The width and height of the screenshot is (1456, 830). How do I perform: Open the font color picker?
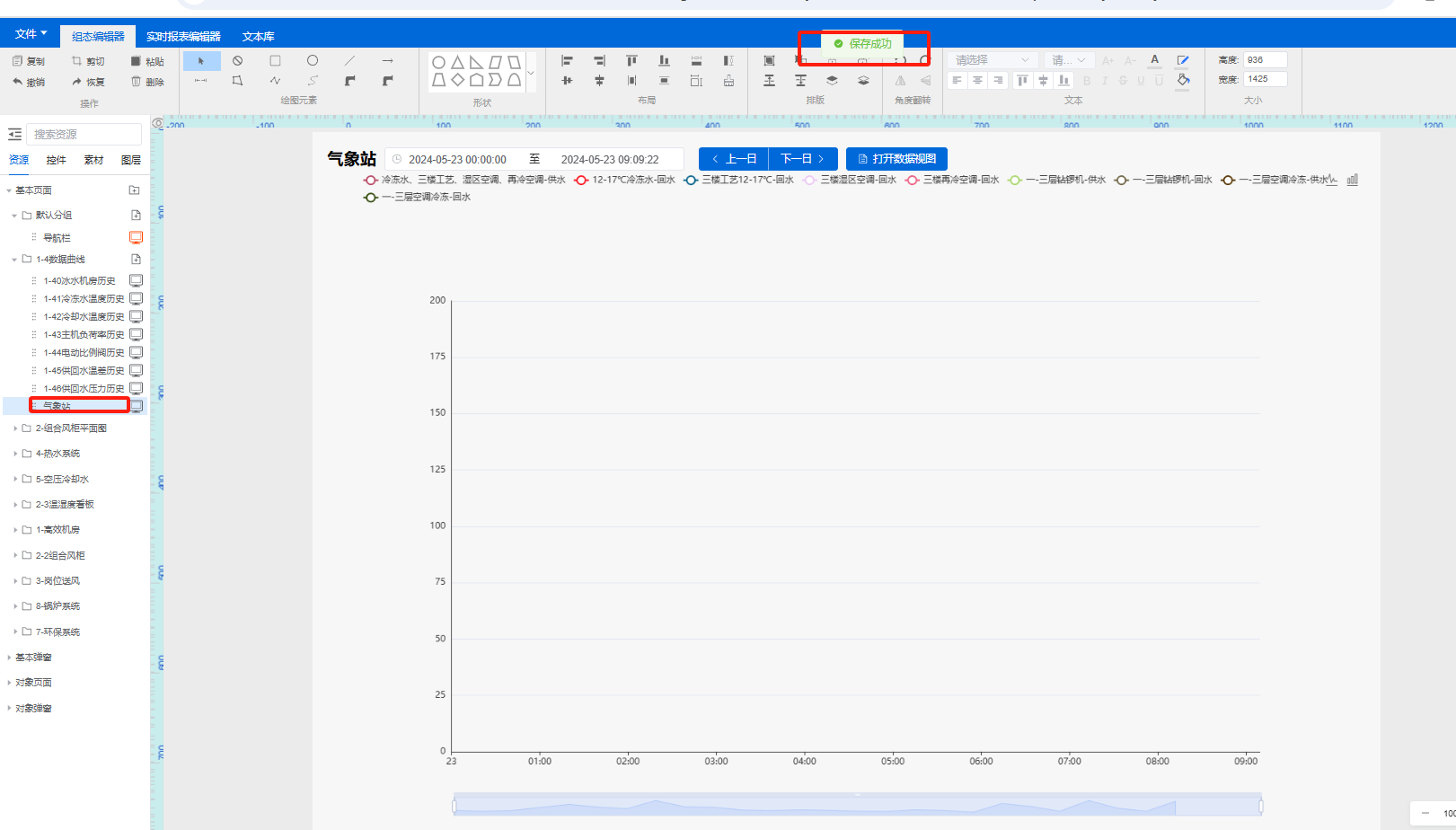click(x=1155, y=60)
